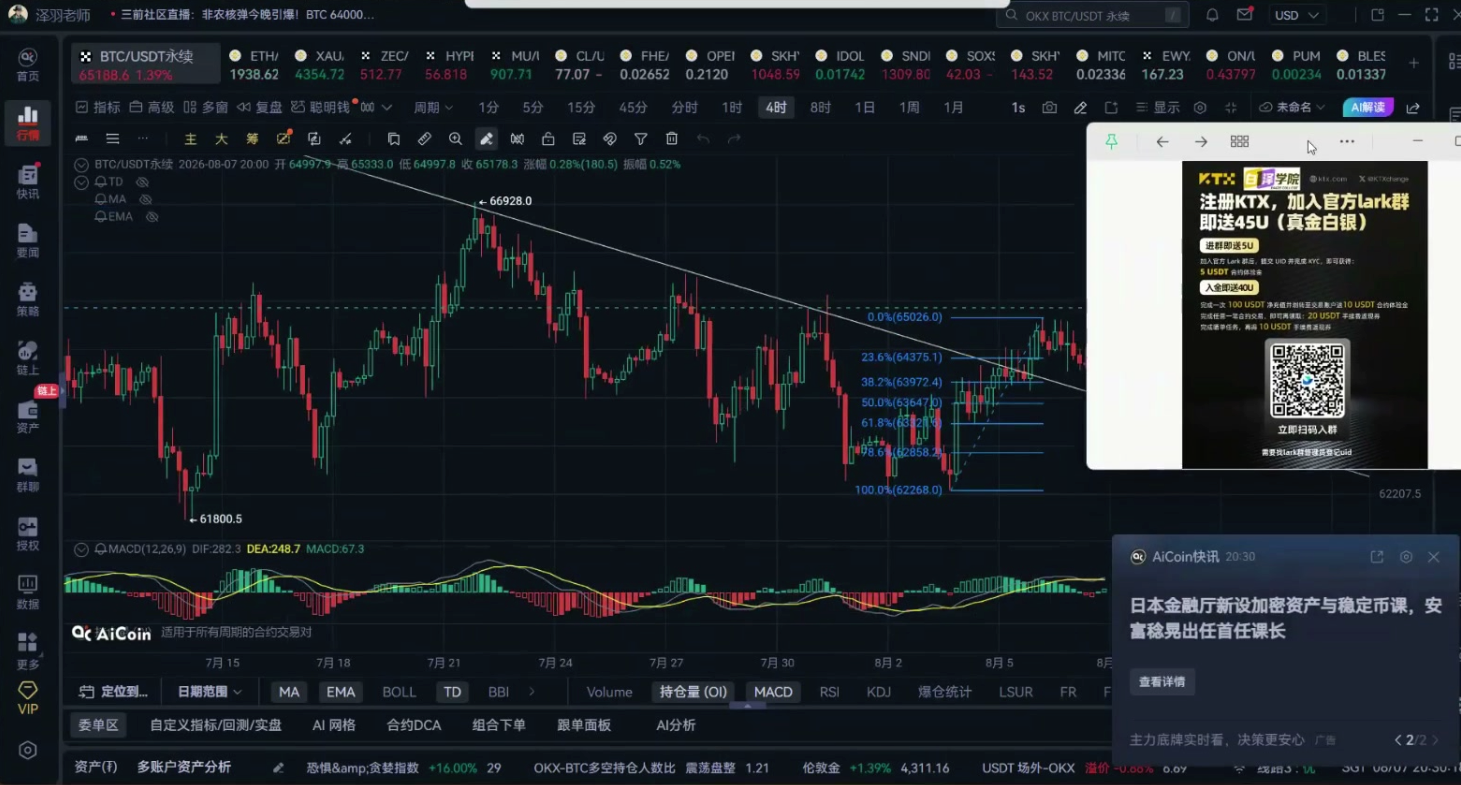This screenshot has width=1461, height=785.
Task: Toggle the MA indicator chip below chart
Action: click(x=289, y=692)
